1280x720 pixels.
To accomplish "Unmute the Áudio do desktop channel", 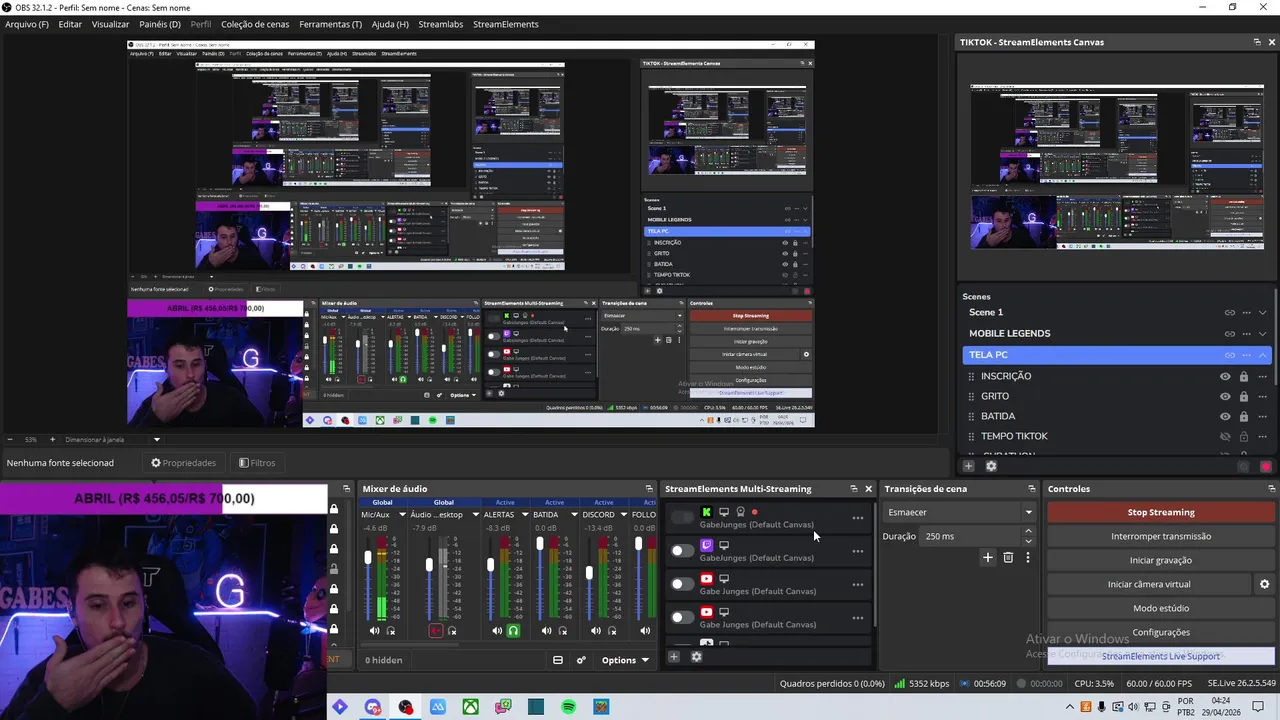I will click(x=436, y=631).
